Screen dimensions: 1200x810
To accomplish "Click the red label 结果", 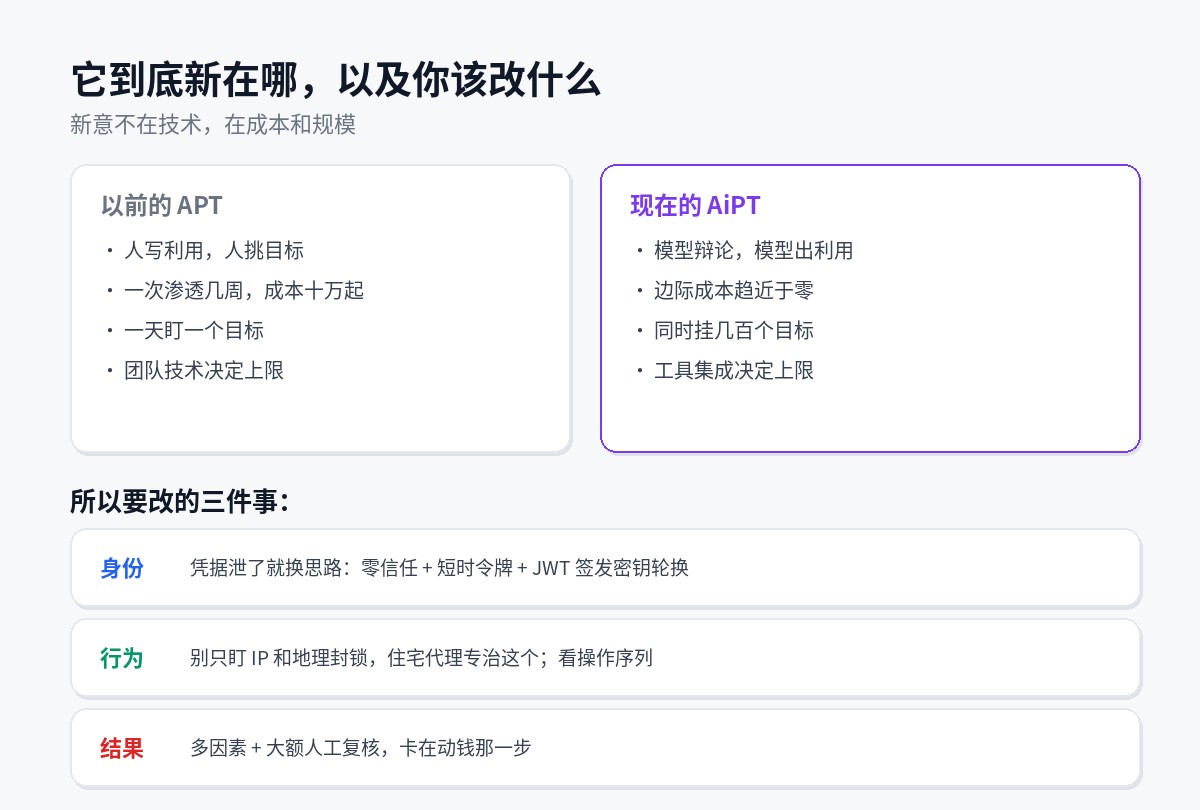I will 122,748.
